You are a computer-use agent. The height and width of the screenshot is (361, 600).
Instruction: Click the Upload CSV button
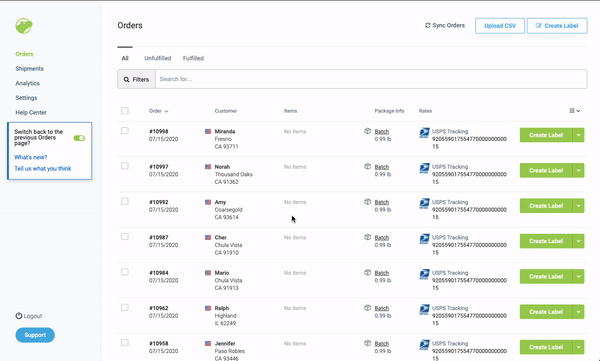click(x=500, y=26)
